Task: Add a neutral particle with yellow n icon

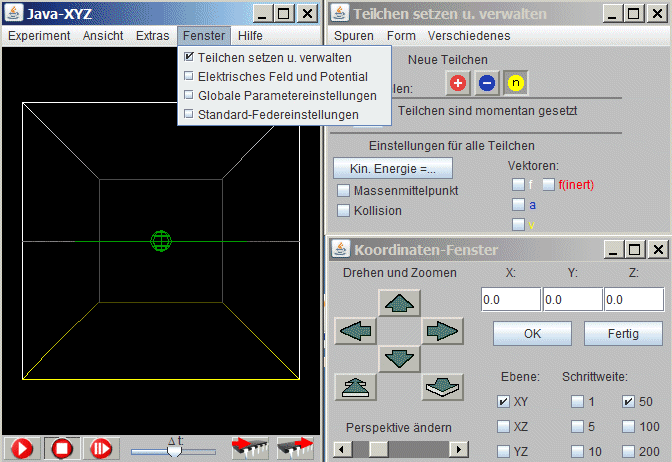Action: 516,83
